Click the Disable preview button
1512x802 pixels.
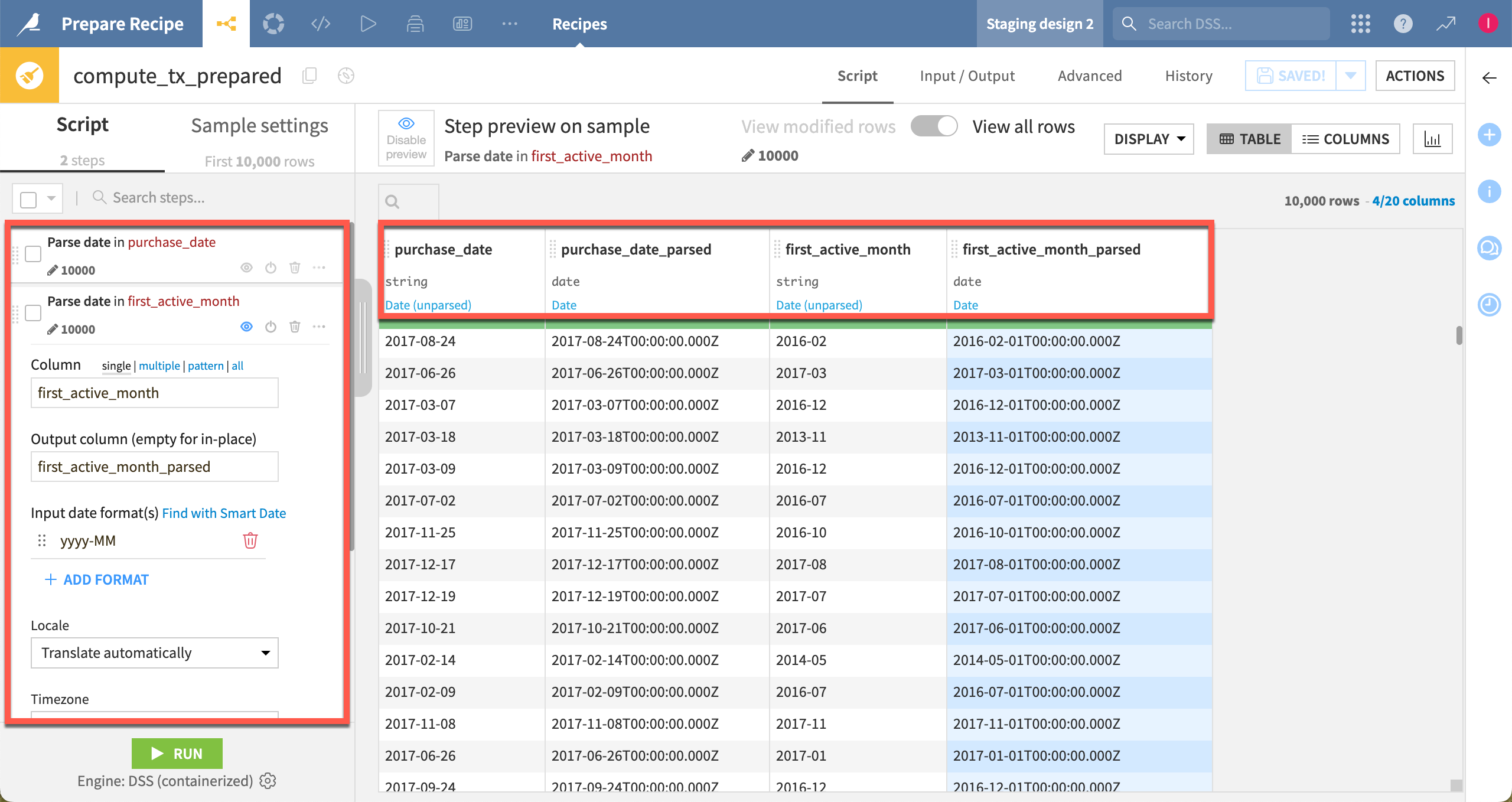click(406, 139)
